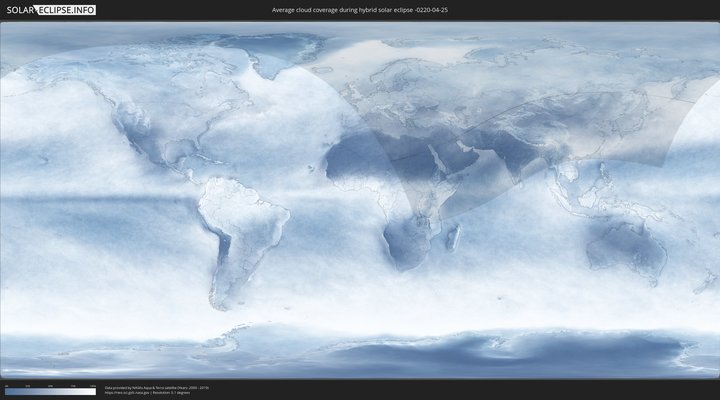Click the cloud coverage legend gradient bar
Viewport: 720px width, 400px height.
pyautogui.click(x=50, y=392)
